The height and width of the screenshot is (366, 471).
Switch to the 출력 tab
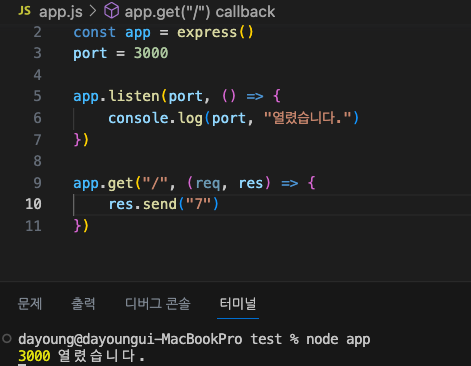pos(83,304)
